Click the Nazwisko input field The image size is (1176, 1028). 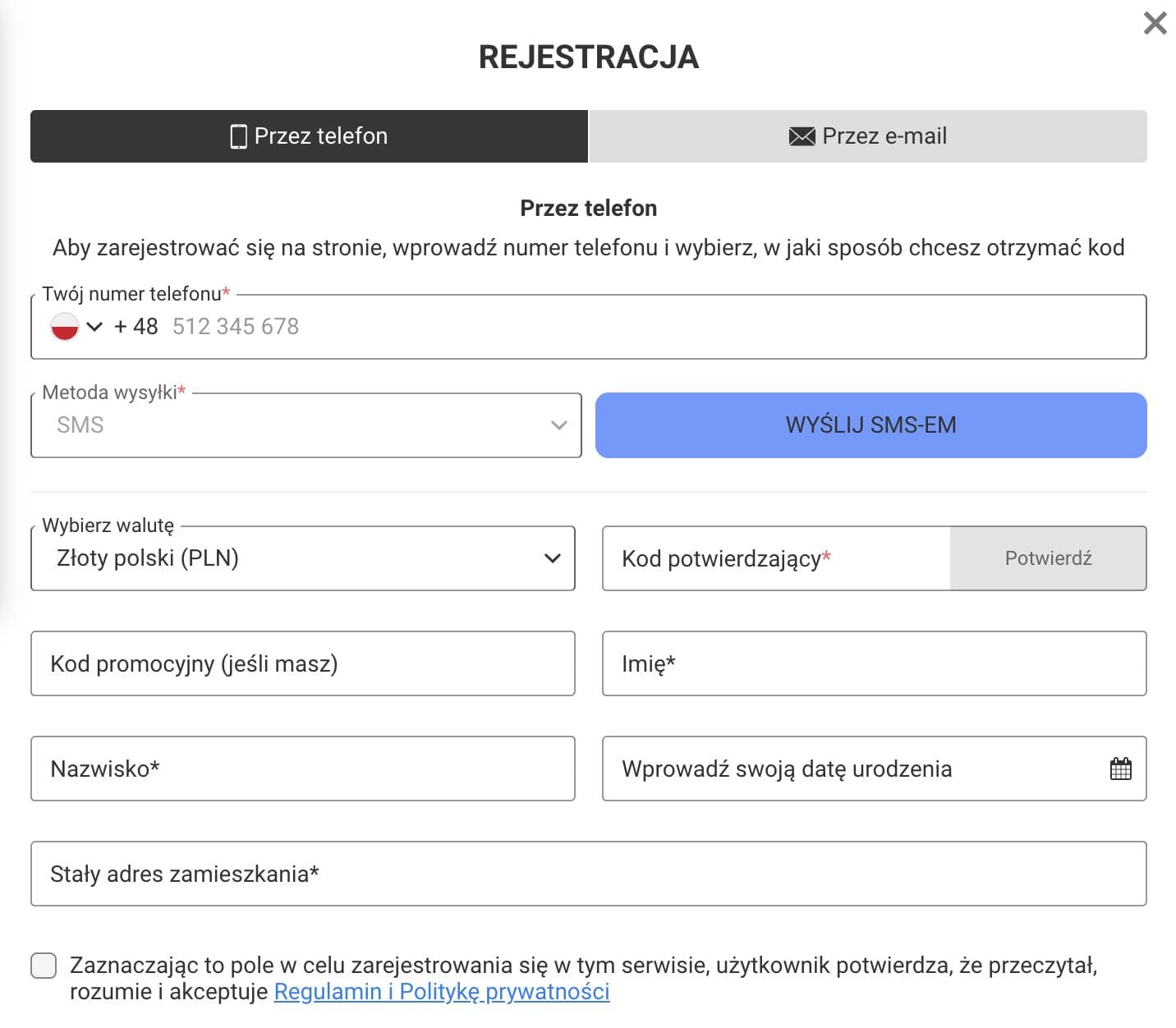click(x=303, y=769)
